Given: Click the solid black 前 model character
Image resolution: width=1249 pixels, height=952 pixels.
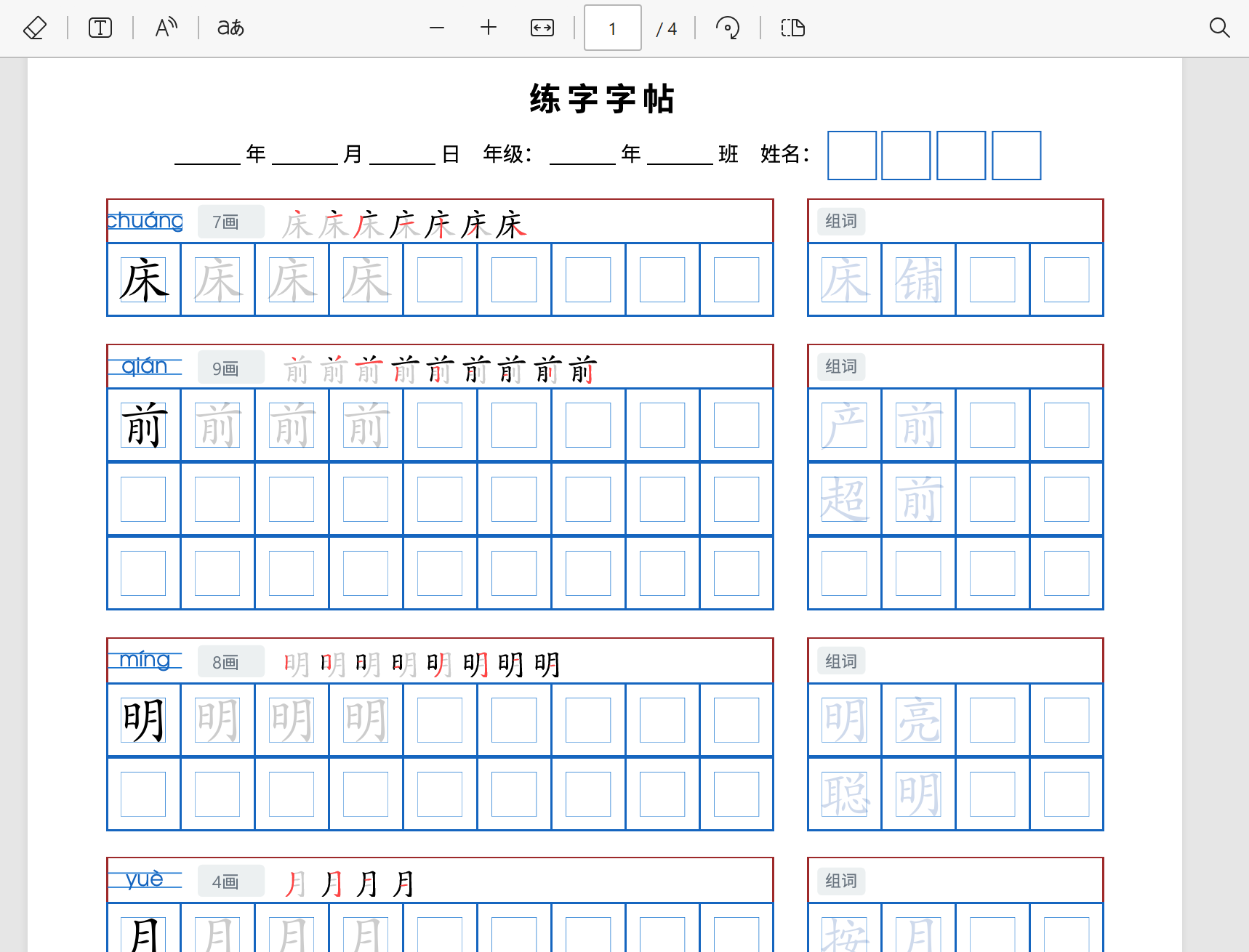Looking at the screenshot, I should click(144, 425).
